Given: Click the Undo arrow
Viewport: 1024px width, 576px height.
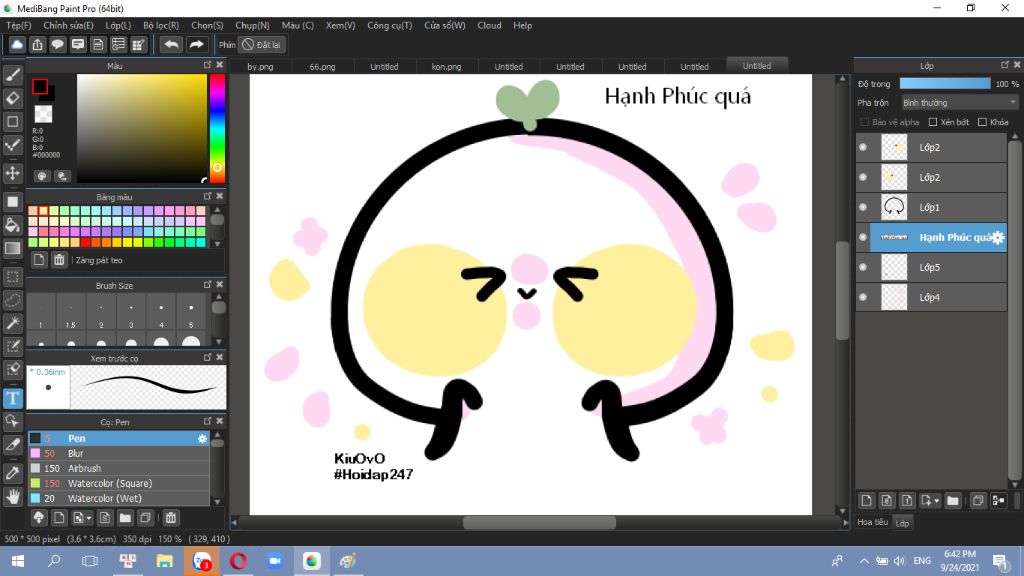Looking at the screenshot, I should pyautogui.click(x=171, y=44).
